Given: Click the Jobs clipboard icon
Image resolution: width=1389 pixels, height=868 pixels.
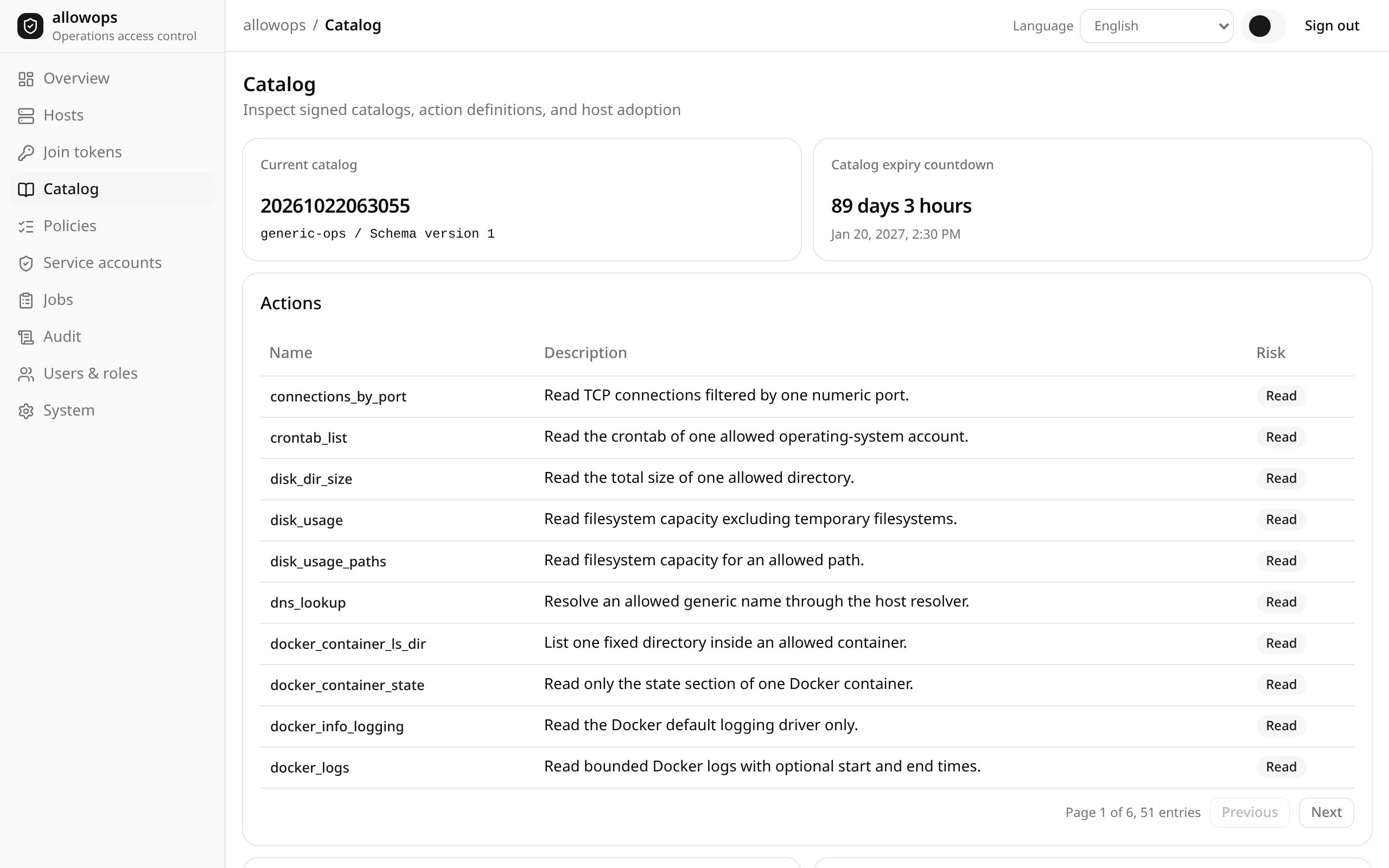Looking at the screenshot, I should click(x=26, y=299).
